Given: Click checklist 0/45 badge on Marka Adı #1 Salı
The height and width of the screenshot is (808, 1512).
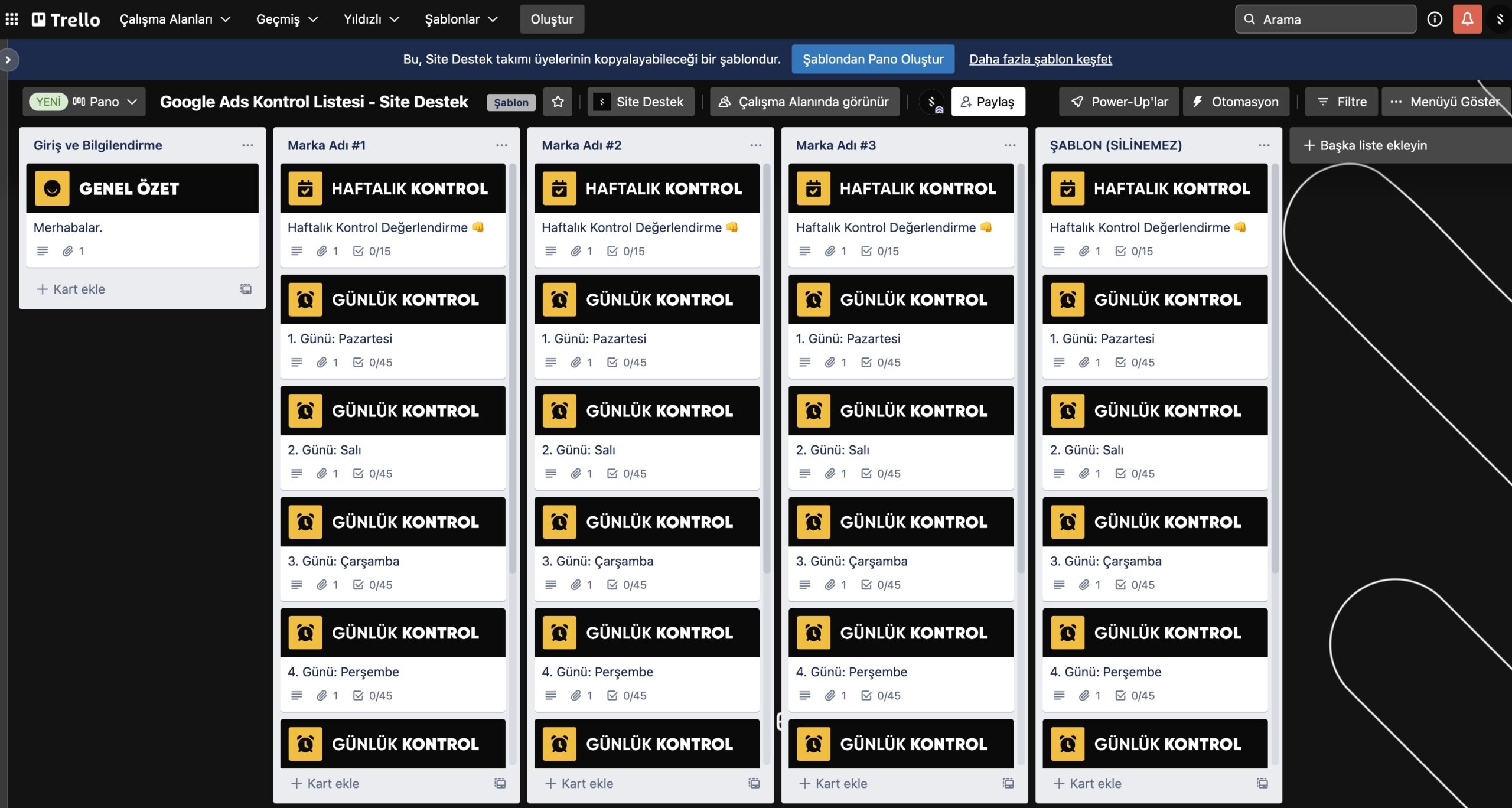Looking at the screenshot, I should pyautogui.click(x=373, y=474).
